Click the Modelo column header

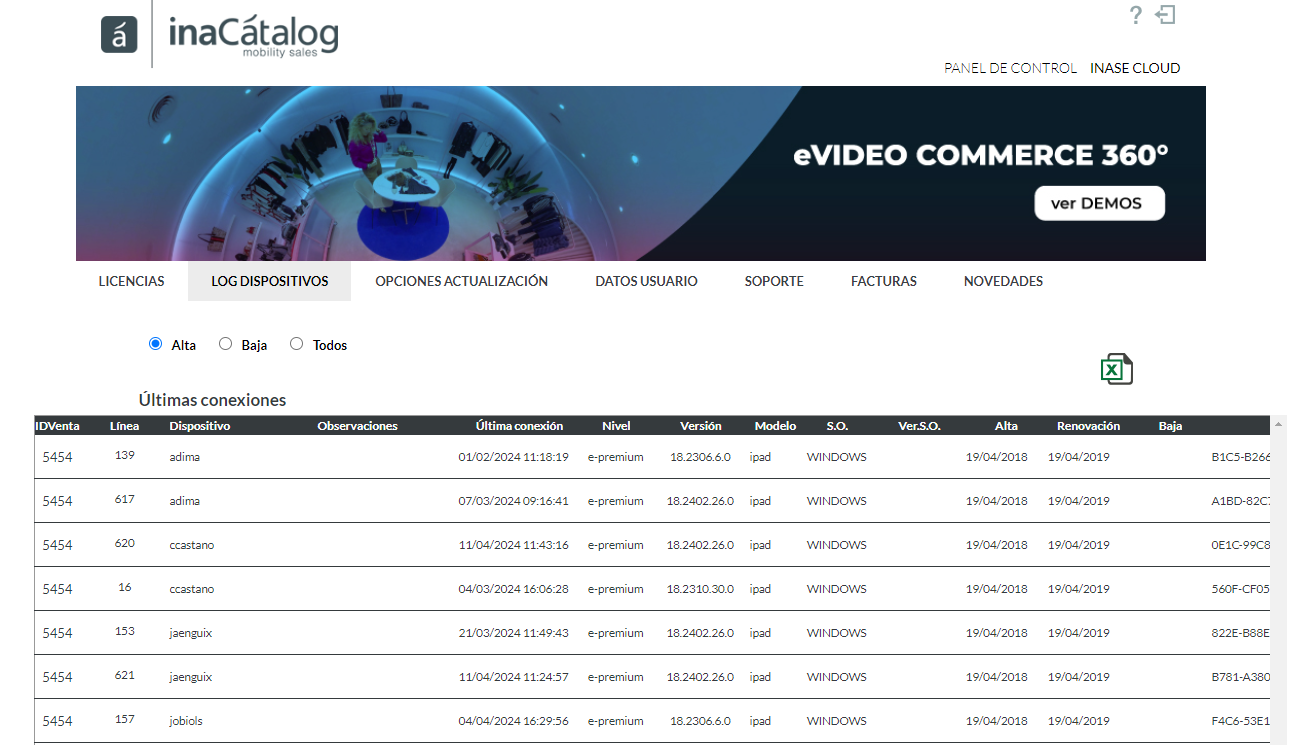click(x=775, y=426)
